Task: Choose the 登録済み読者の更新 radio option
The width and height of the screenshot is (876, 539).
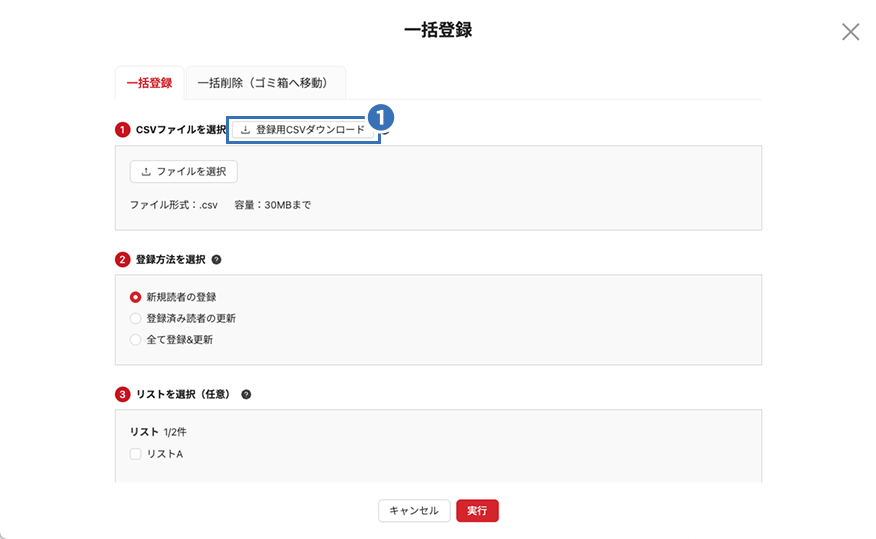Action: click(136, 318)
